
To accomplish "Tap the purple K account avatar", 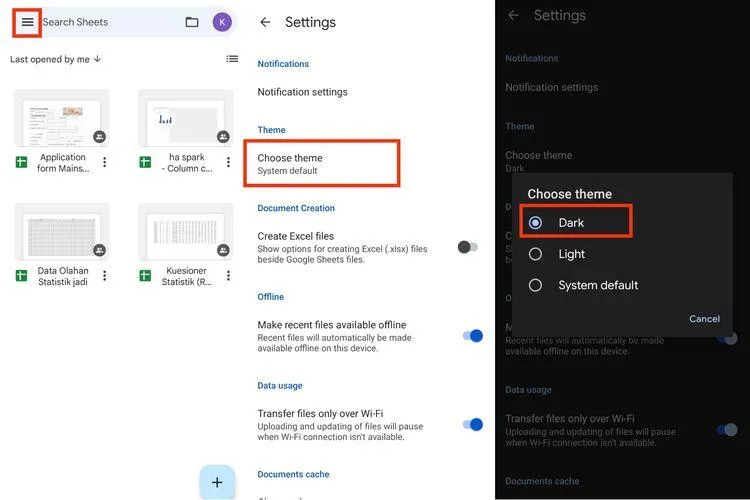I will (222, 22).
